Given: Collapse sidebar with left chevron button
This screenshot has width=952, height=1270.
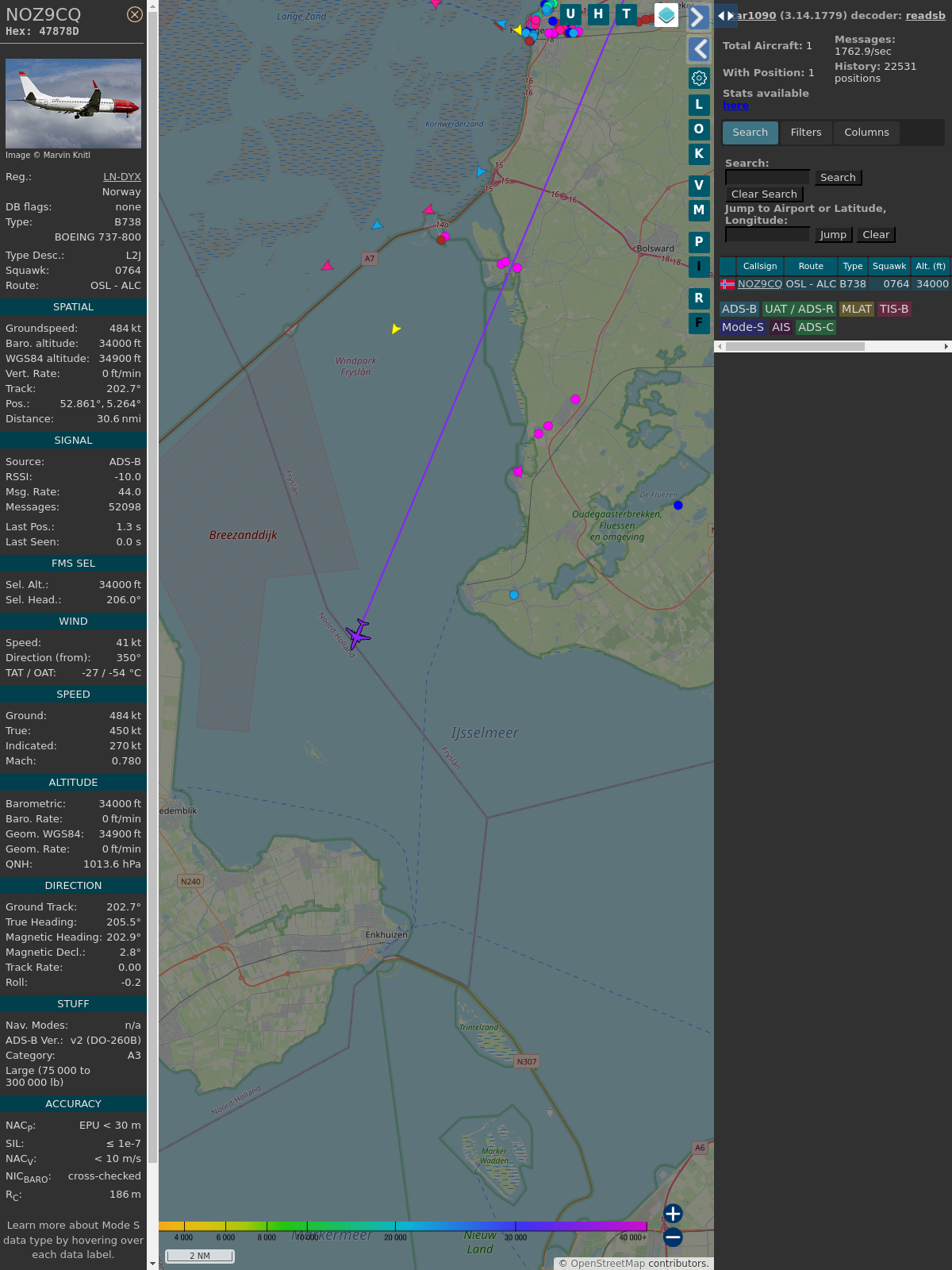Looking at the screenshot, I should pyautogui.click(x=698, y=49).
